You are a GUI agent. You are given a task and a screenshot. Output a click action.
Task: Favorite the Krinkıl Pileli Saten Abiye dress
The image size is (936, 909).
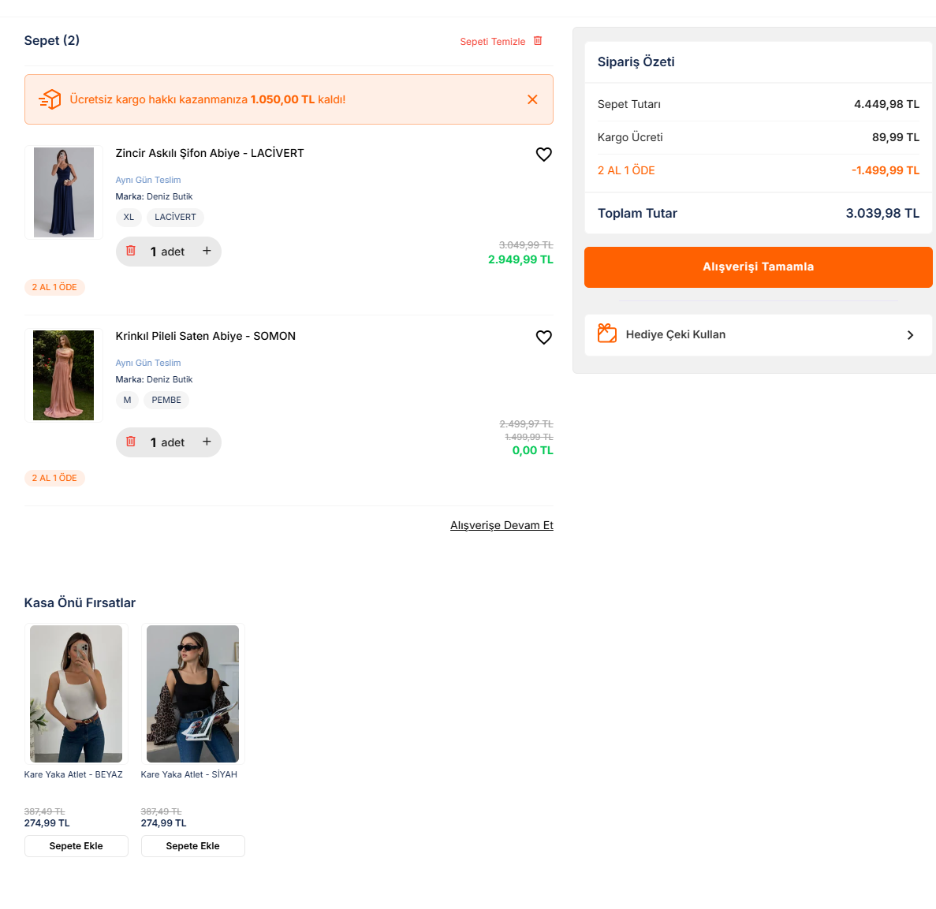543,337
